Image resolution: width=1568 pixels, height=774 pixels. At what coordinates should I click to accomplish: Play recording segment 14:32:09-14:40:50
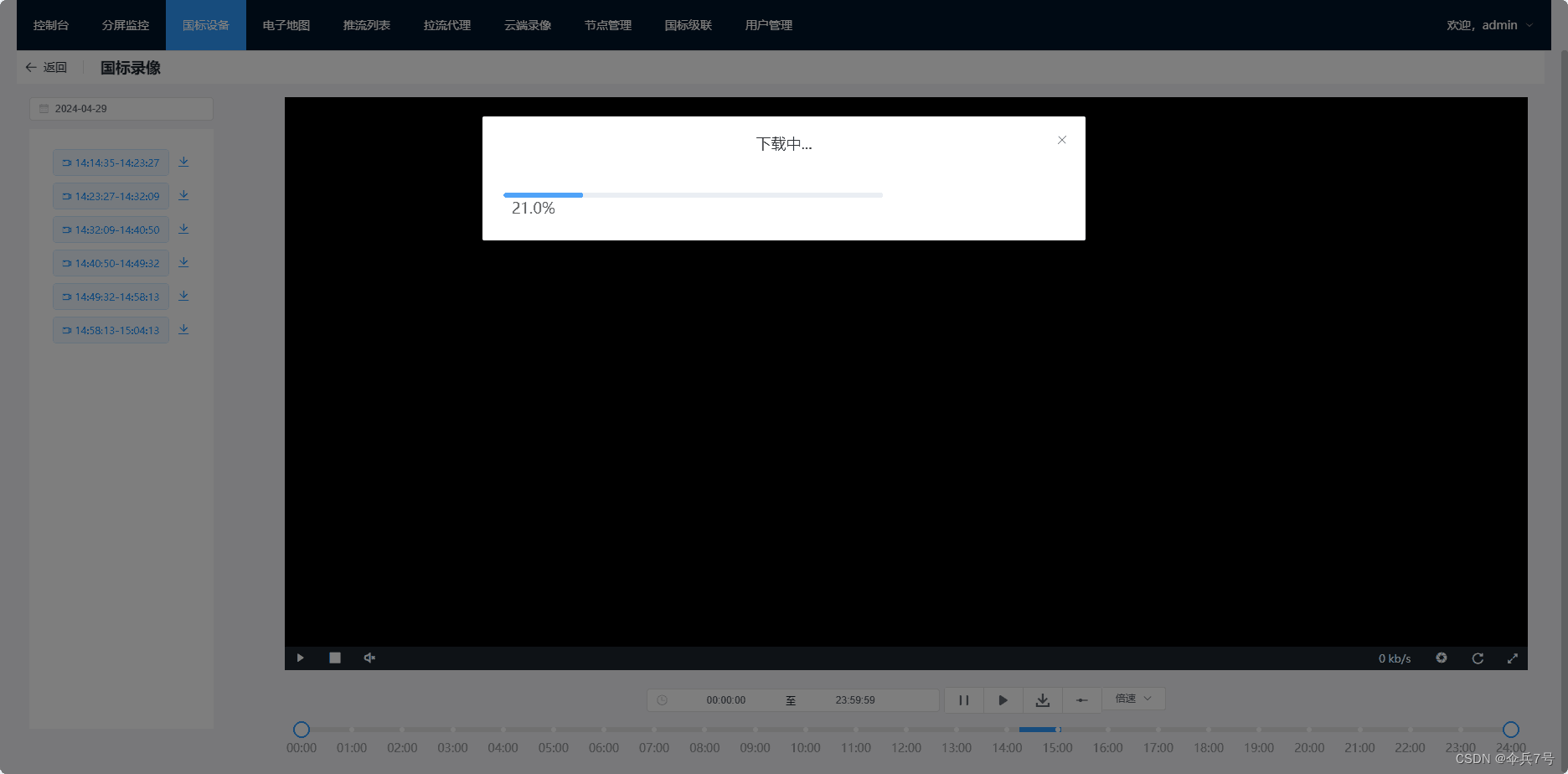point(111,230)
